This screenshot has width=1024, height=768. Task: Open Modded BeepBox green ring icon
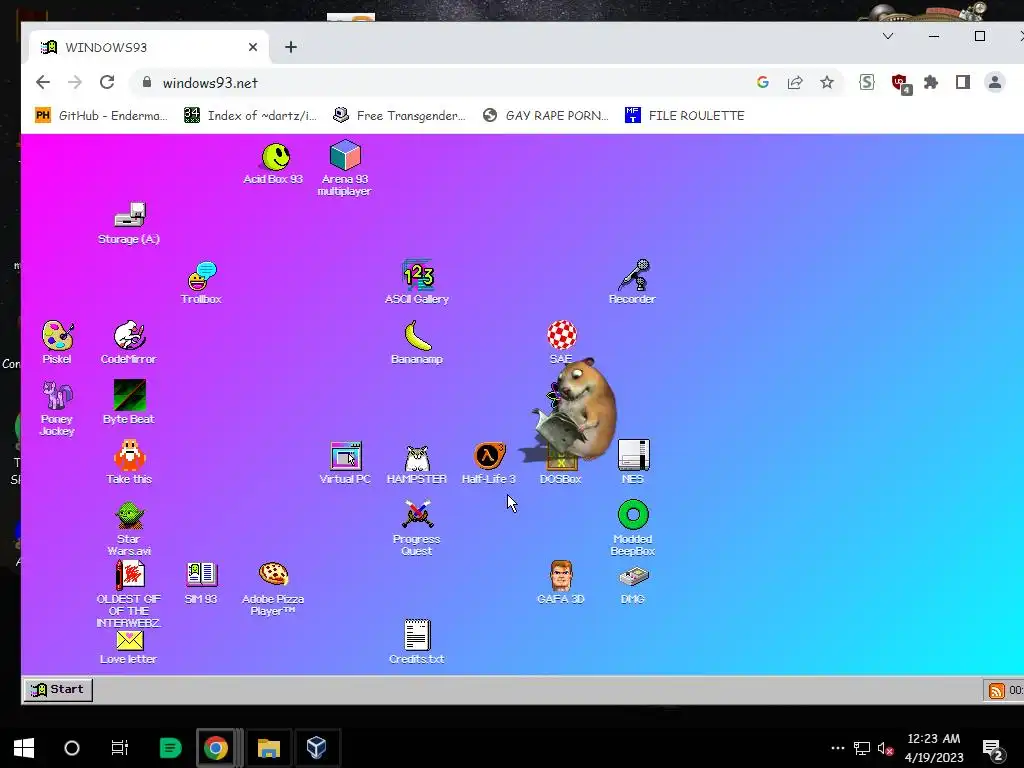click(x=633, y=528)
